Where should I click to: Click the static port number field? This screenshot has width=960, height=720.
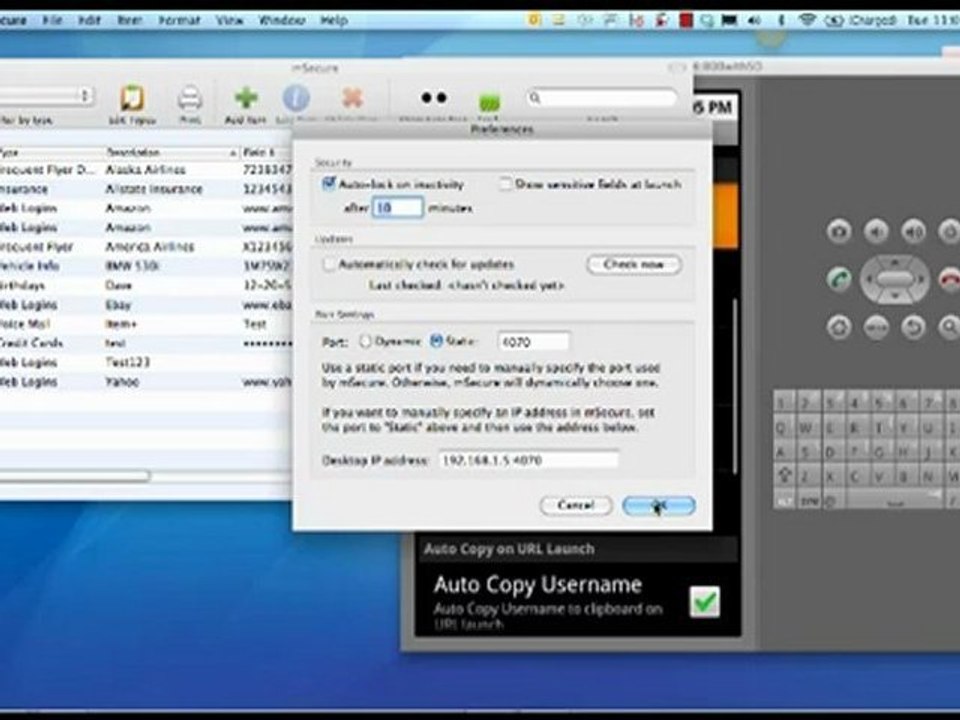click(534, 342)
